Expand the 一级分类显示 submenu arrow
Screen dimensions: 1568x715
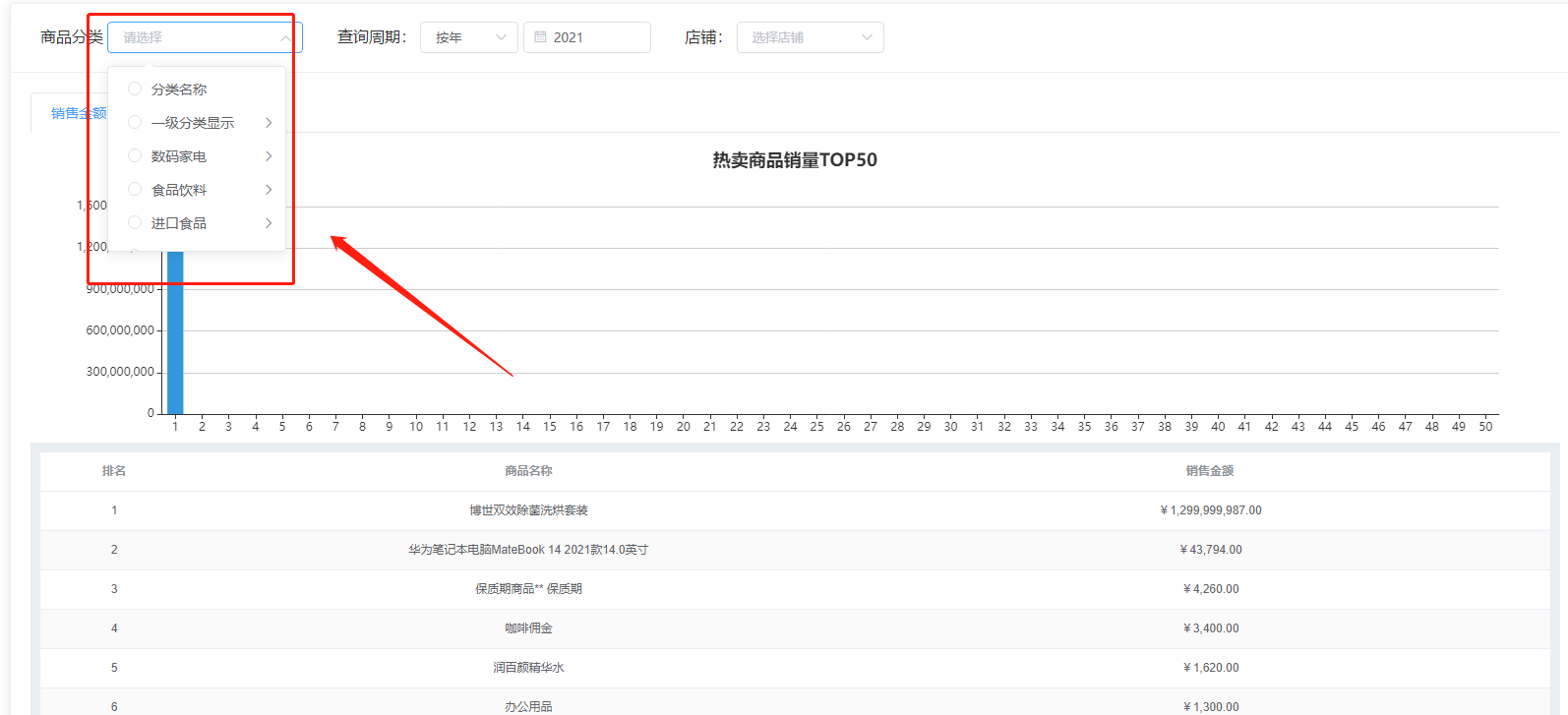coord(269,122)
